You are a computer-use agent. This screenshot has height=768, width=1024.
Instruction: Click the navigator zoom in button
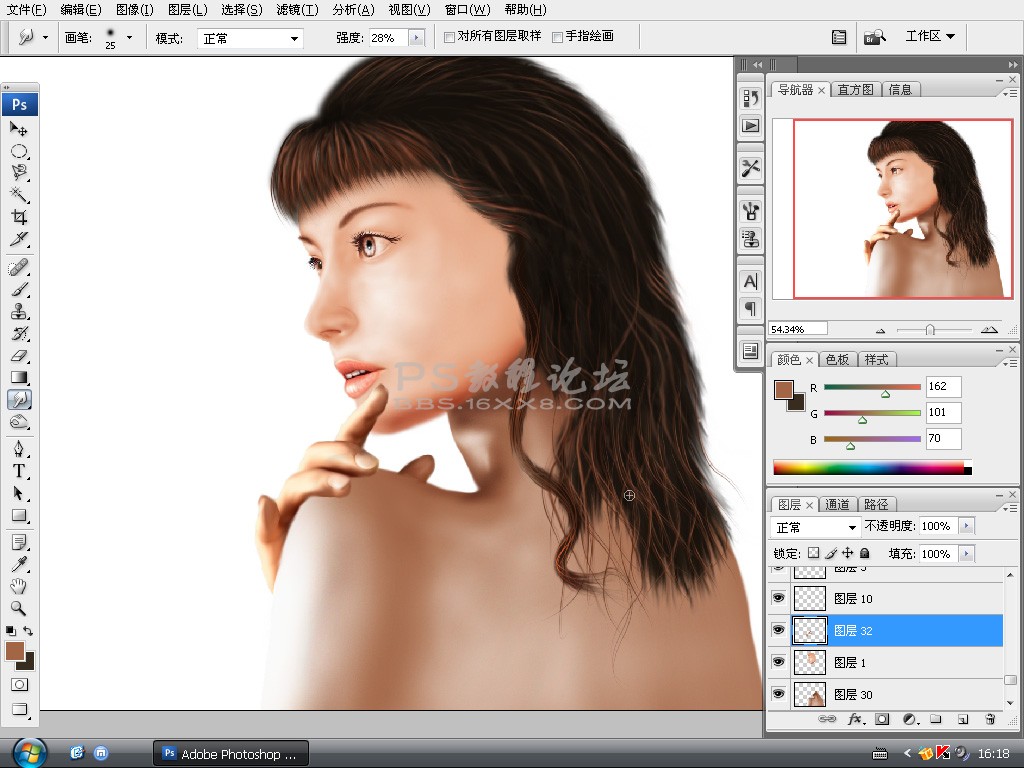click(x=989, y=330)
